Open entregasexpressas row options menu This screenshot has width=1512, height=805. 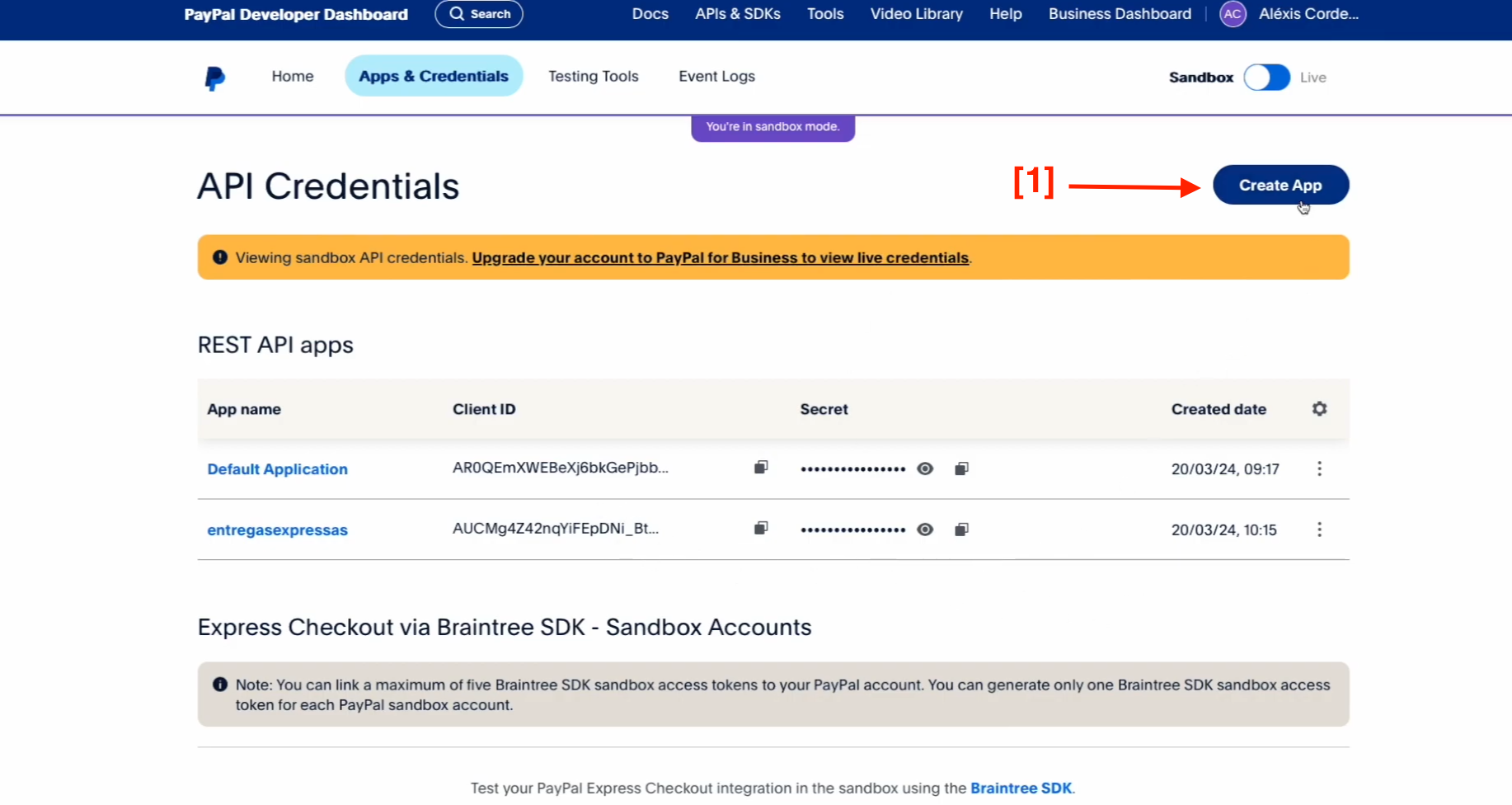point(1319,530)
